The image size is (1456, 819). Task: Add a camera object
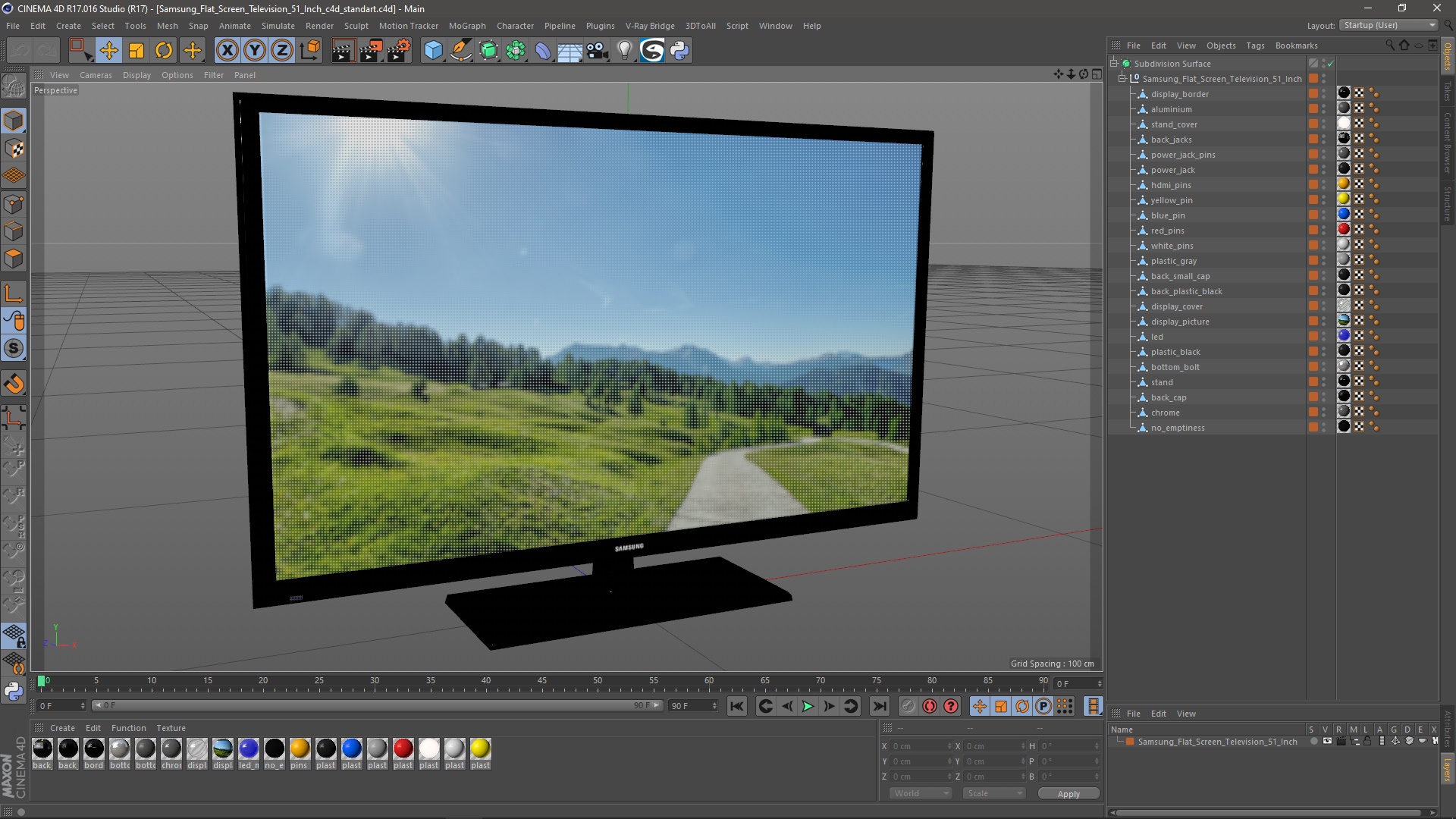coord(597,51)
